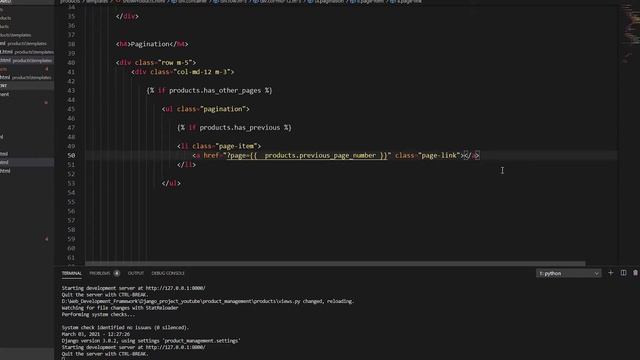This screenshot has width=640, height=360.
Task: Click the "pagination" class on the ul tag
Action: pyautogui.click(x=223, y=109)
